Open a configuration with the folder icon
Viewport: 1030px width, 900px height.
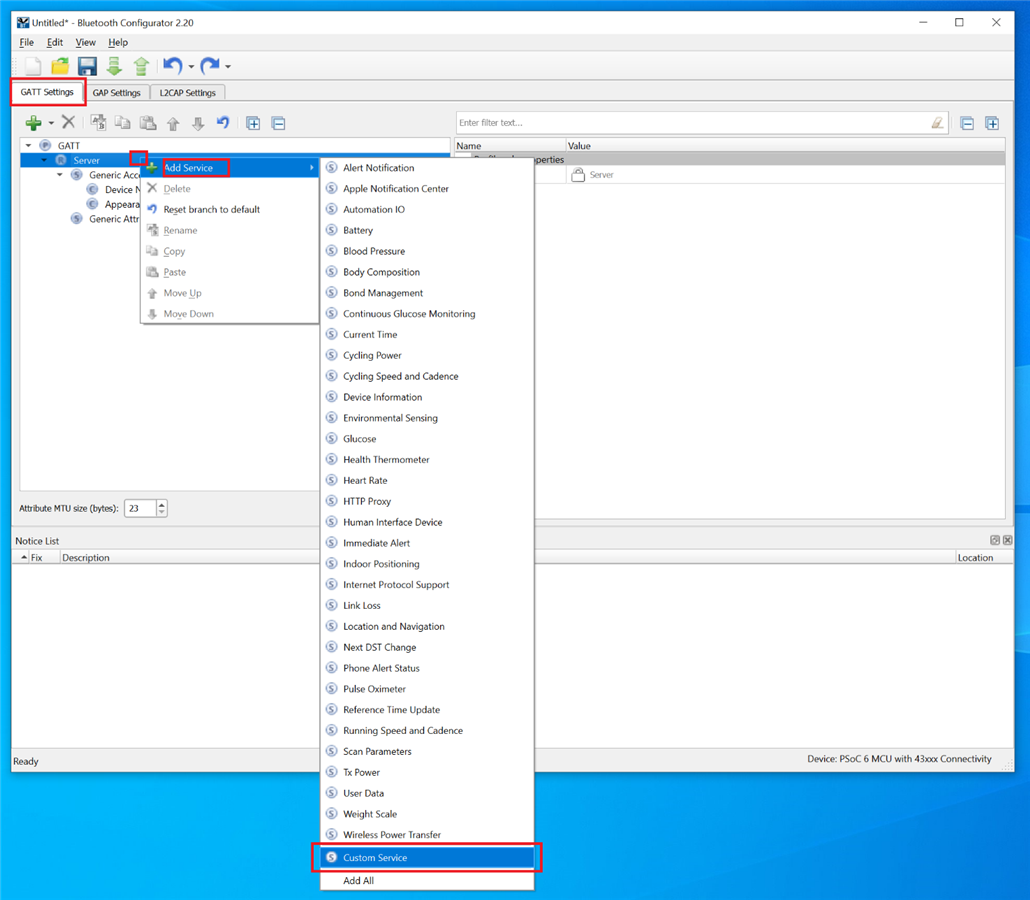point(60,66)
